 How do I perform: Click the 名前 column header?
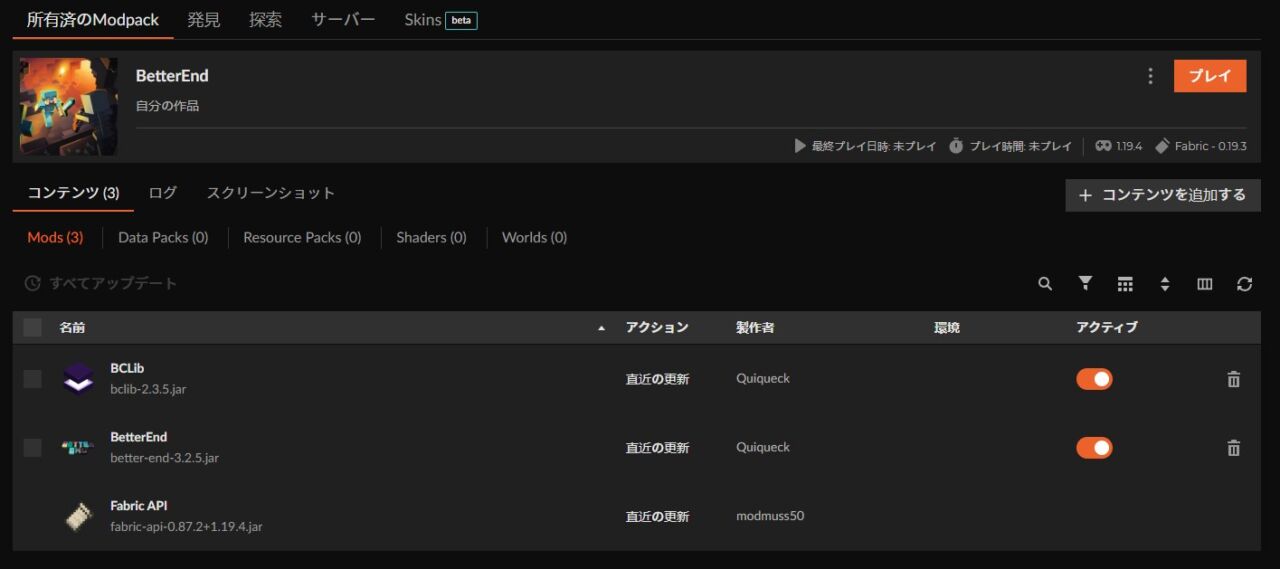[x=72, y=327]
